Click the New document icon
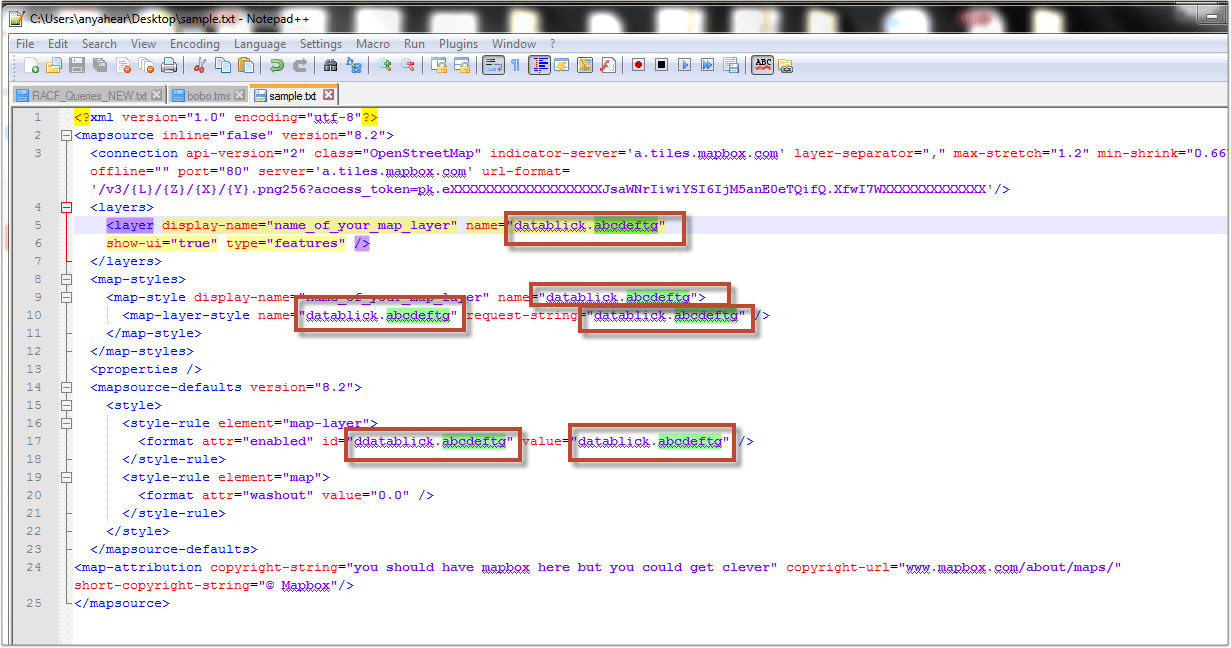The height and width of the screenshot is (648, 1231). [x=31, y=66]
